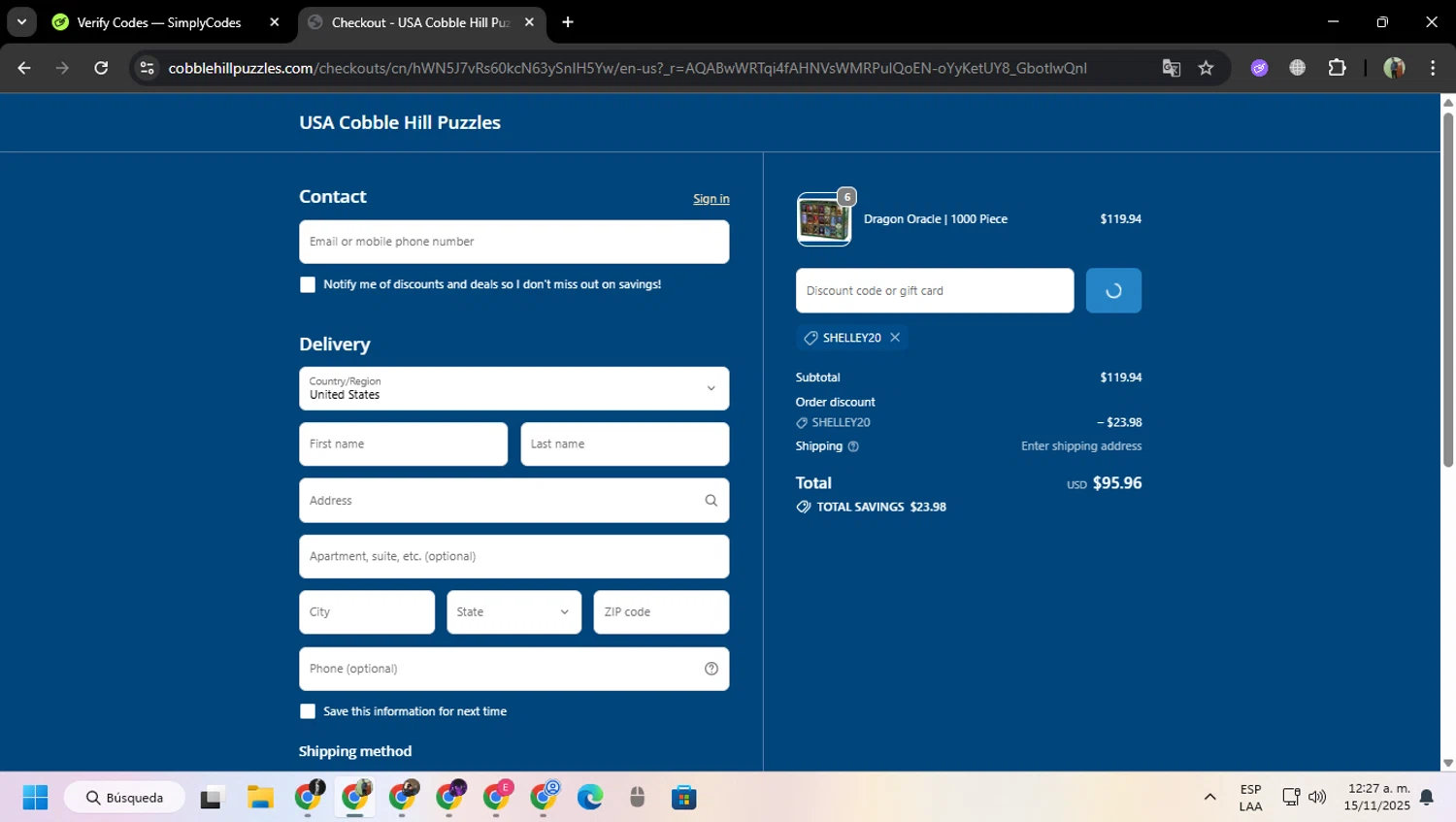Open the Country/Region dropdown
This screenshot has height=822, width=1456.
tap(513, 388)
